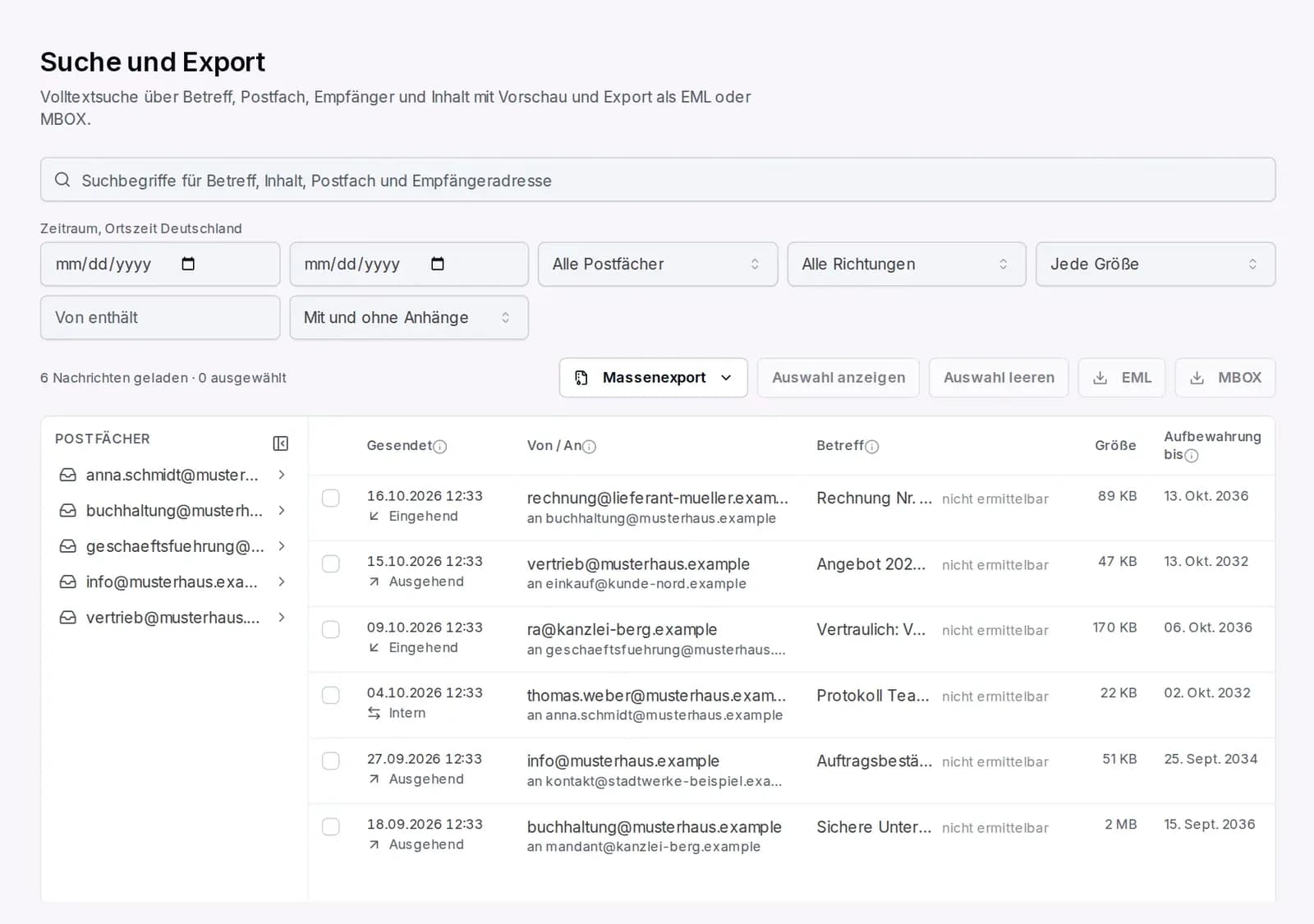Viewport: 1314px width, 924px height.
Task: Expand vertrieb@musterhaus mailbox chevron
Action: (282, 618)
